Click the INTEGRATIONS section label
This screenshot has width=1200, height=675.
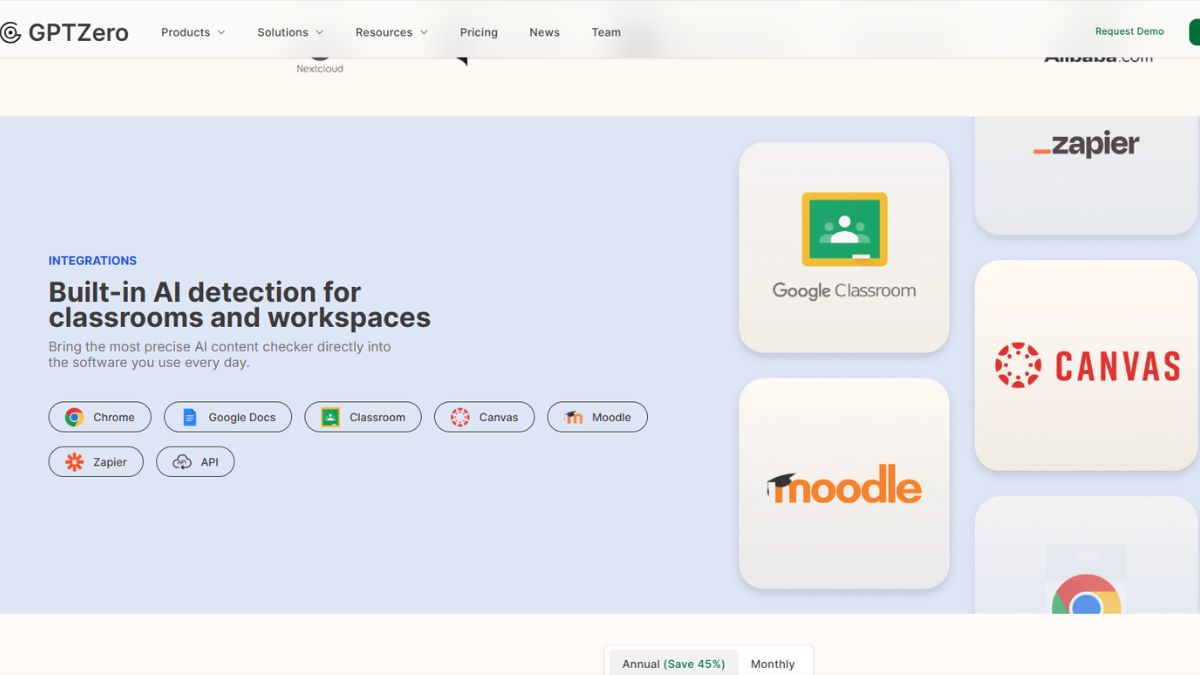93,261
